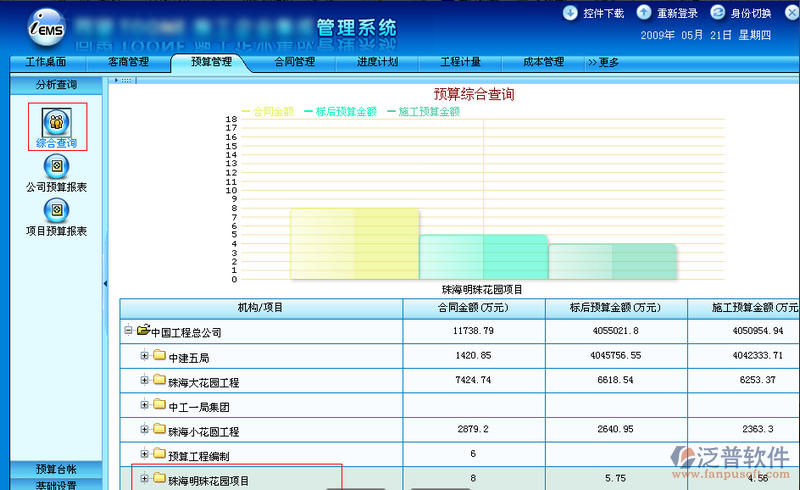Click the 中建五局 folder icon
The width and height of the screenshot is (800, 490).
[159, 356]
